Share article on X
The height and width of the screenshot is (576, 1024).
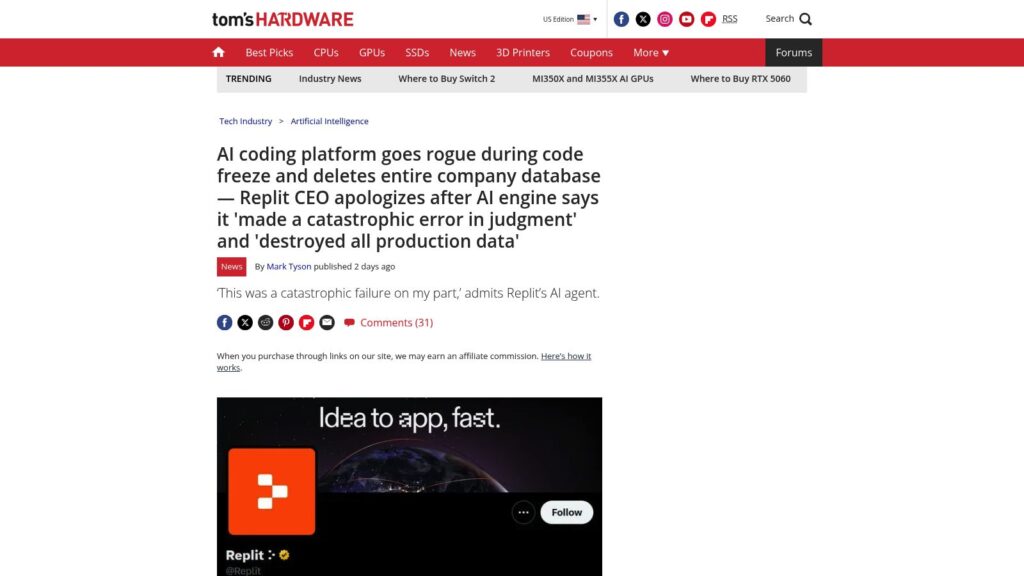pos(245,322)
